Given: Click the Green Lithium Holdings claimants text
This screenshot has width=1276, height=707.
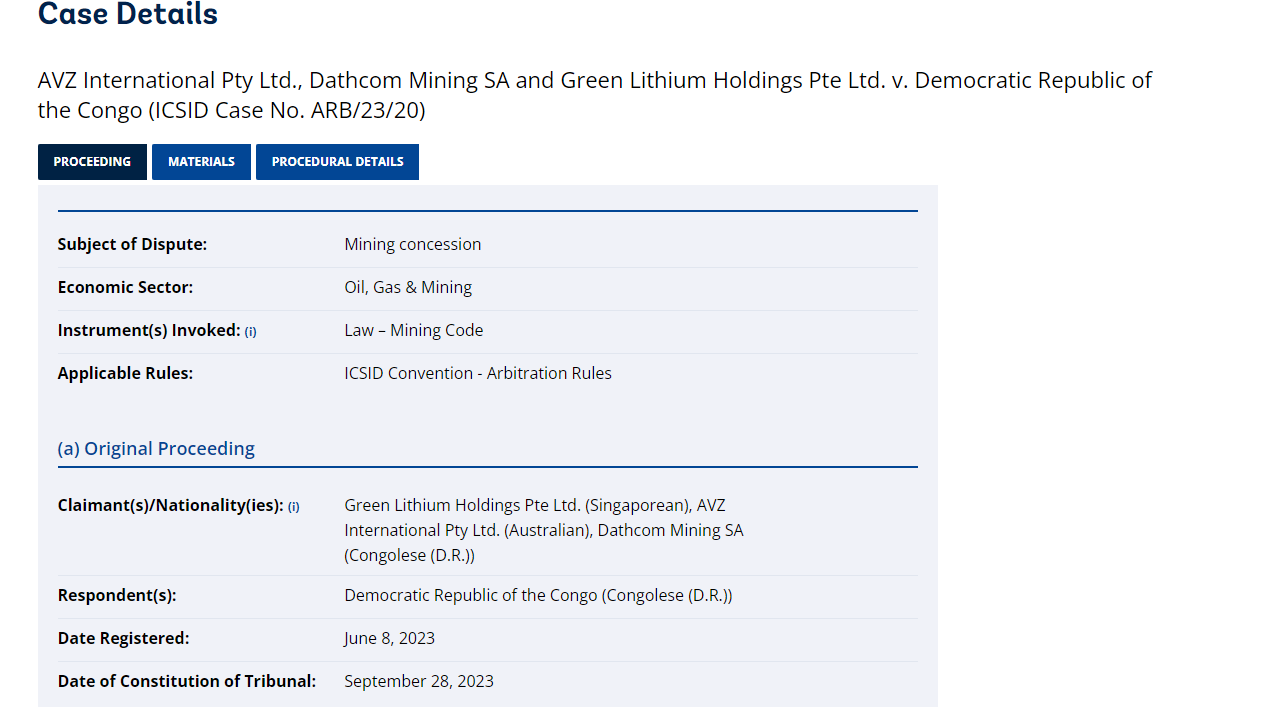Looking at the screenshot, I should coord(544,530).
